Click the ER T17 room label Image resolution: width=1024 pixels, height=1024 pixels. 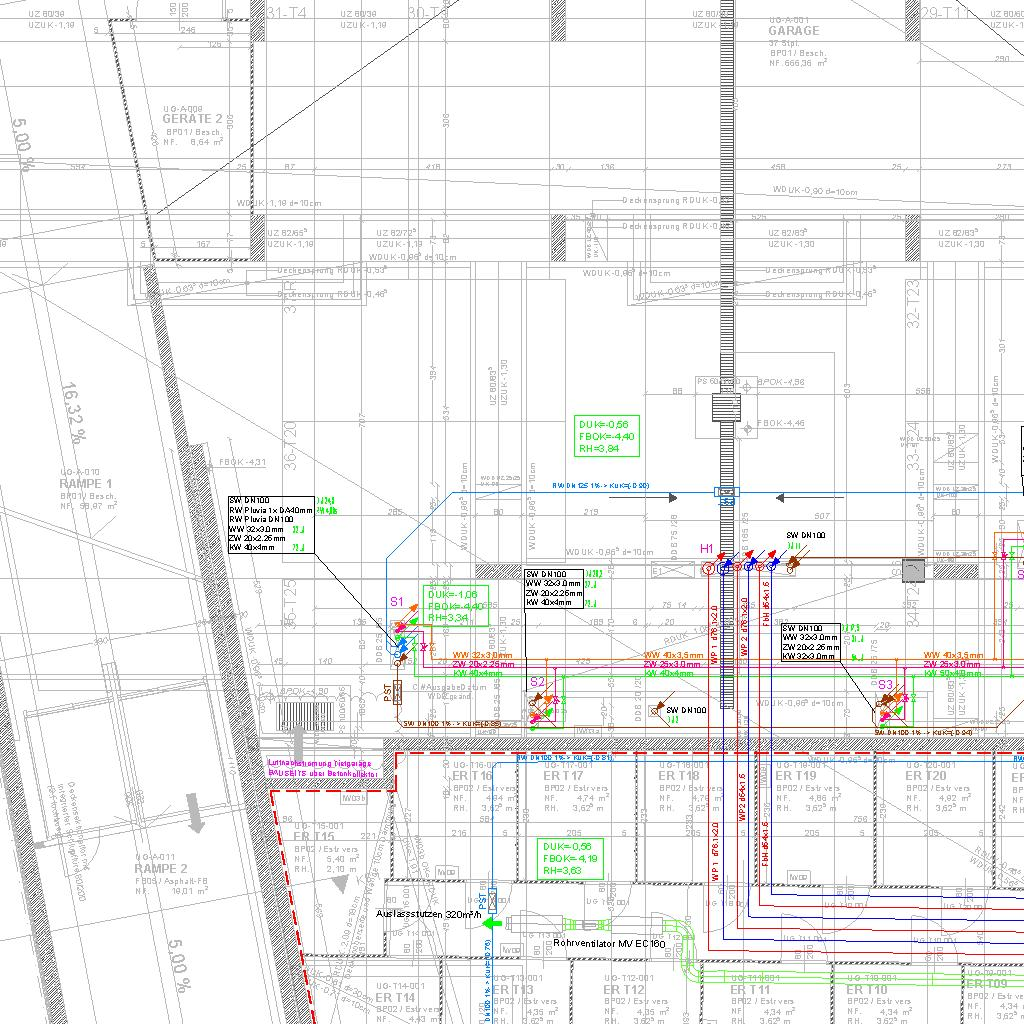(563, 776)
